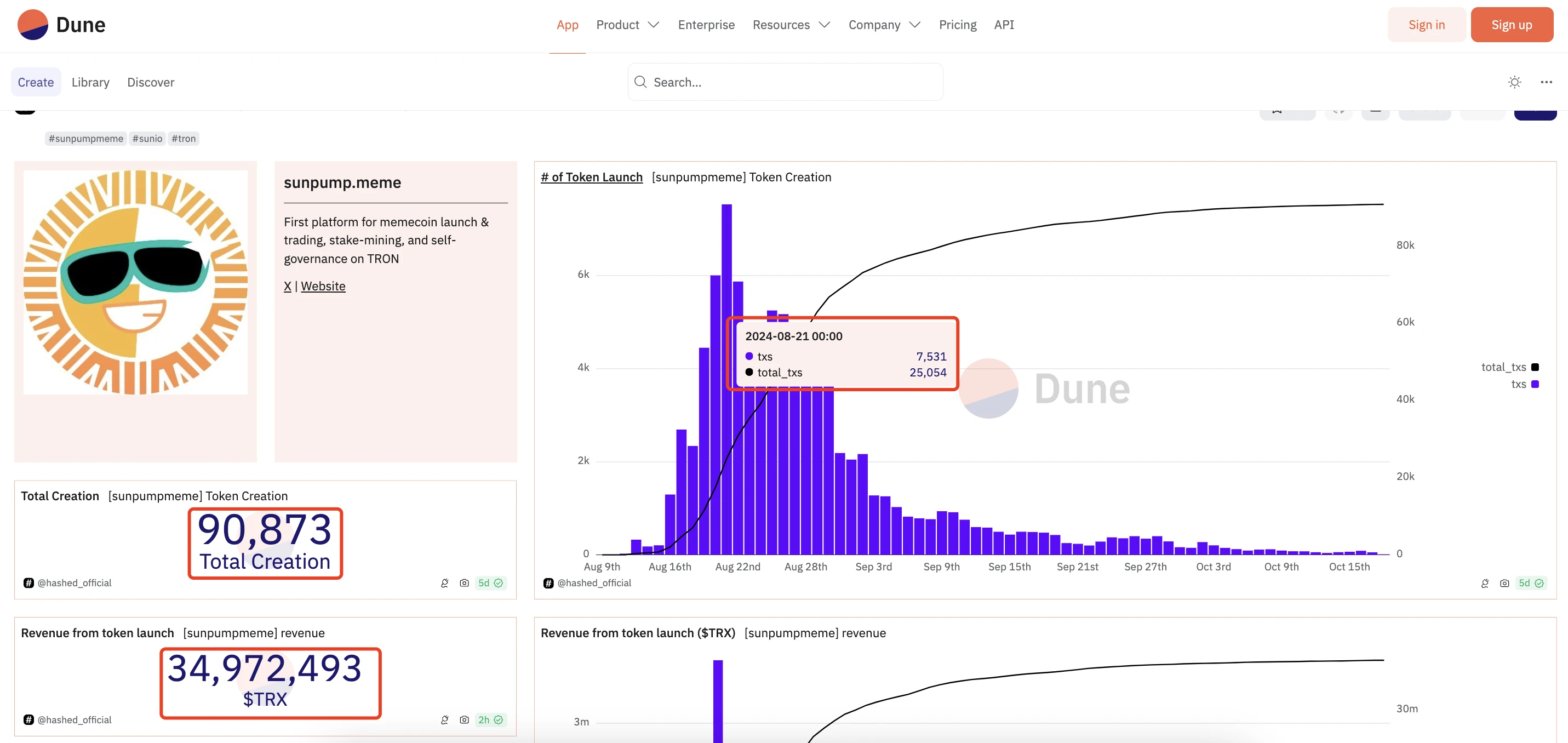The image size is (1568, 743).
Task: Click the more options ellipsis icon top right
Action: [1546, 81]
